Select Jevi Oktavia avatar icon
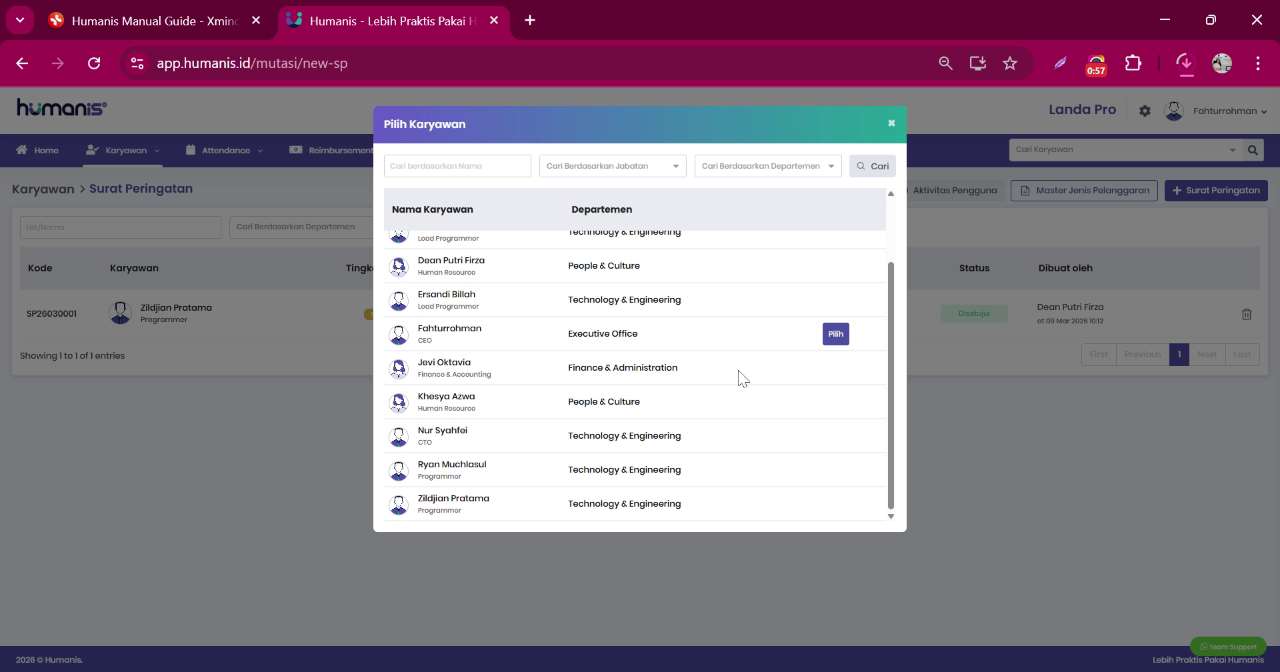 pos(399,368)
